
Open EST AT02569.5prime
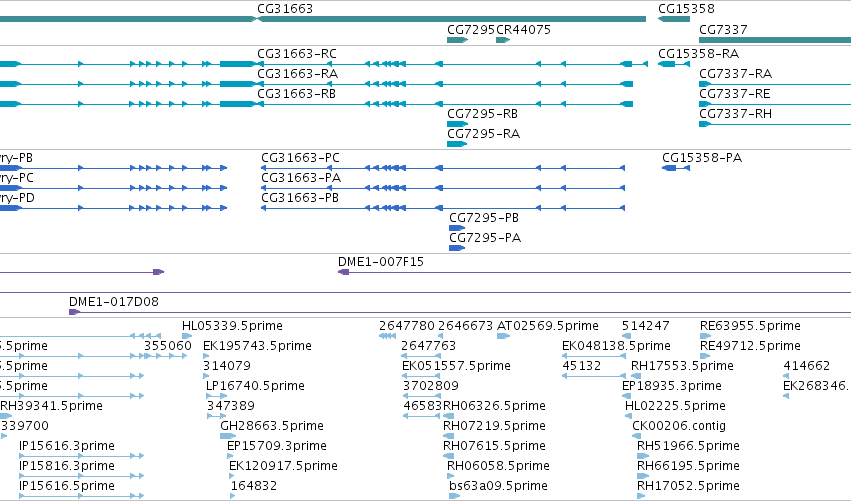point(548,326)
